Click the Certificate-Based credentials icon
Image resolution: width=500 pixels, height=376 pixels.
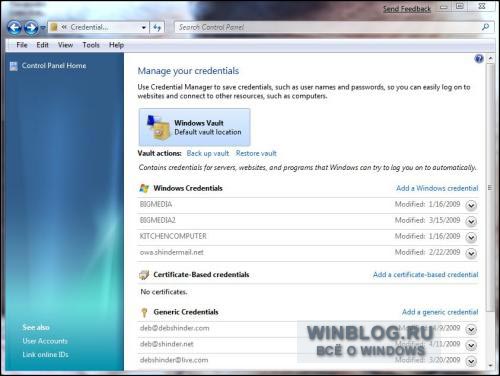(x=144, y=275)
